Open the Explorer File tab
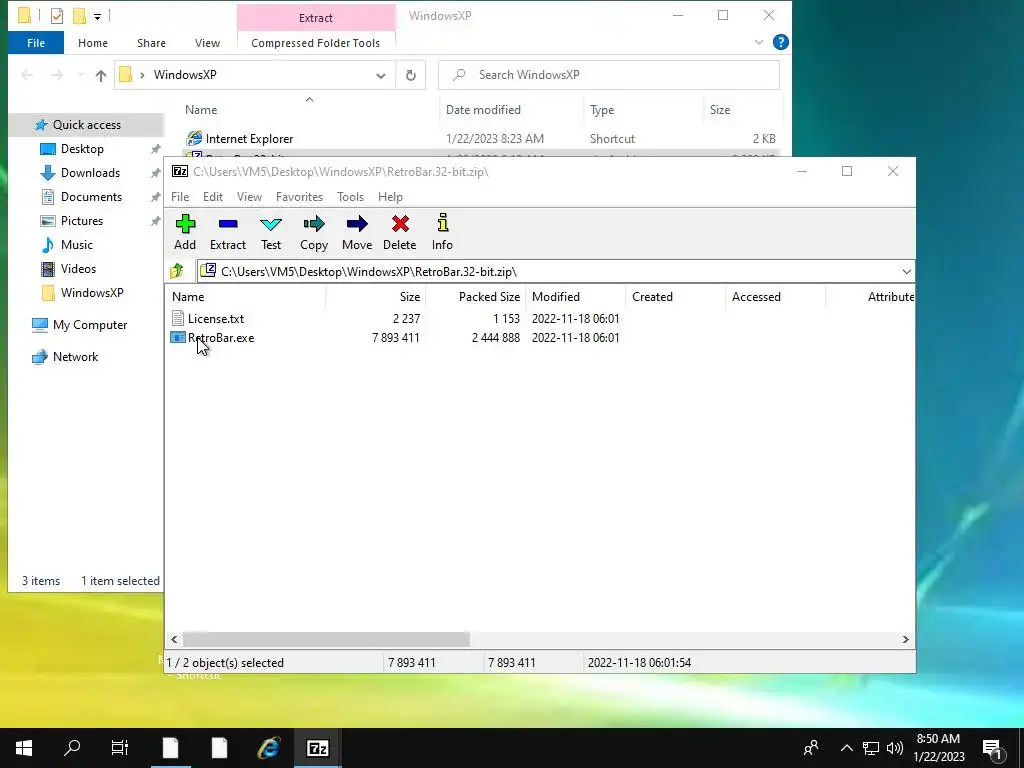1024x768 pixels. tap(36, 43)
